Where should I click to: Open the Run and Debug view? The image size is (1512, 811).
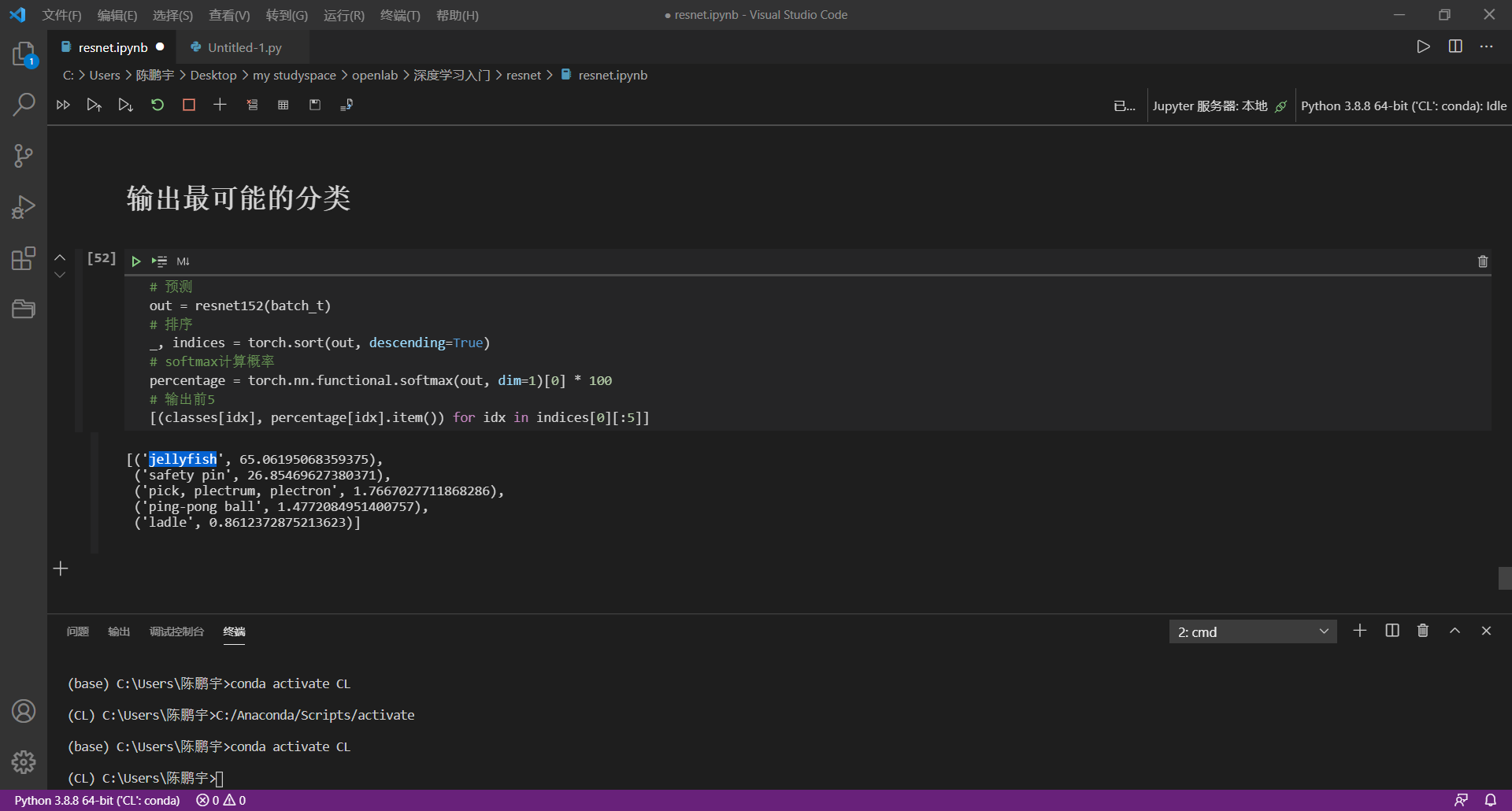tap(24, 207)
